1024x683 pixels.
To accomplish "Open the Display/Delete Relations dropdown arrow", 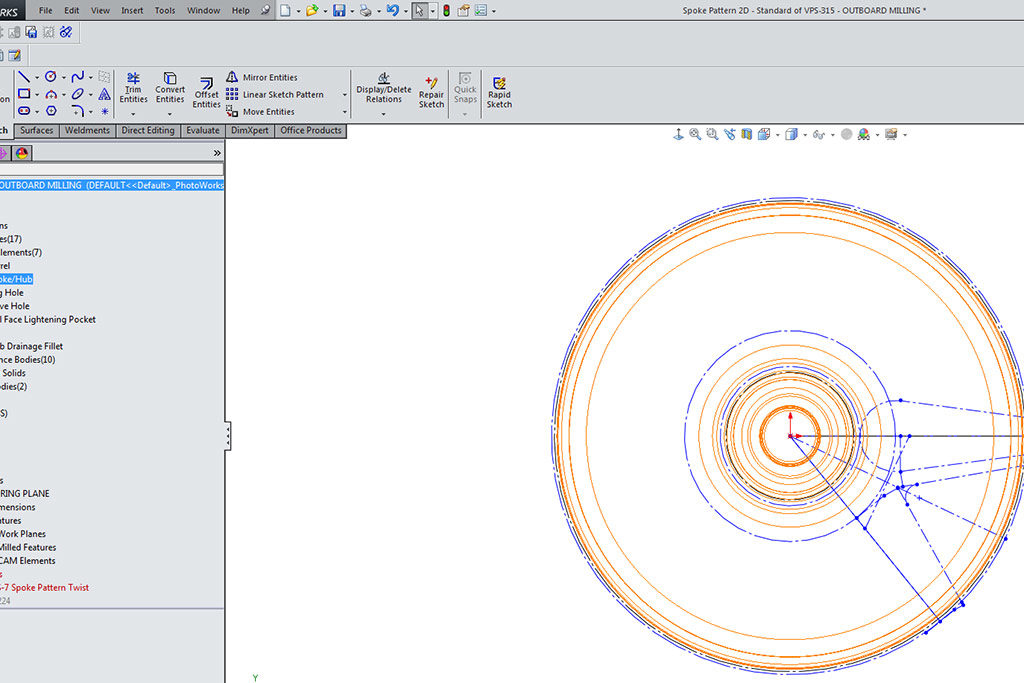I will (x=383, y=114).
